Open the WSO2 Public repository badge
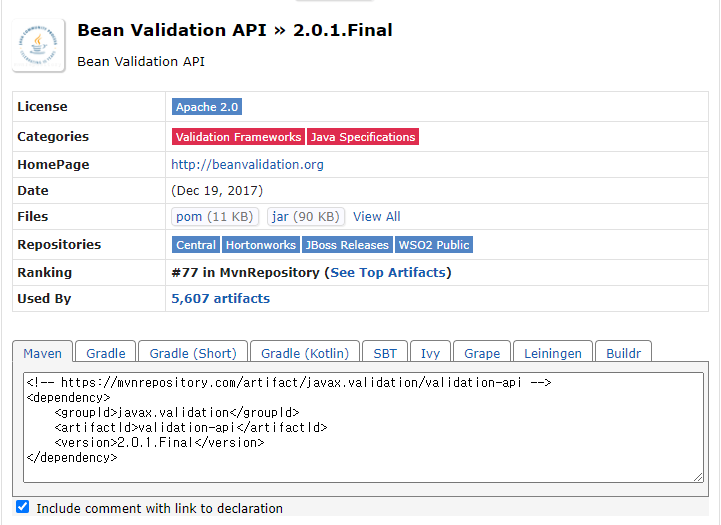721x525 pixels. click(434, 245)
